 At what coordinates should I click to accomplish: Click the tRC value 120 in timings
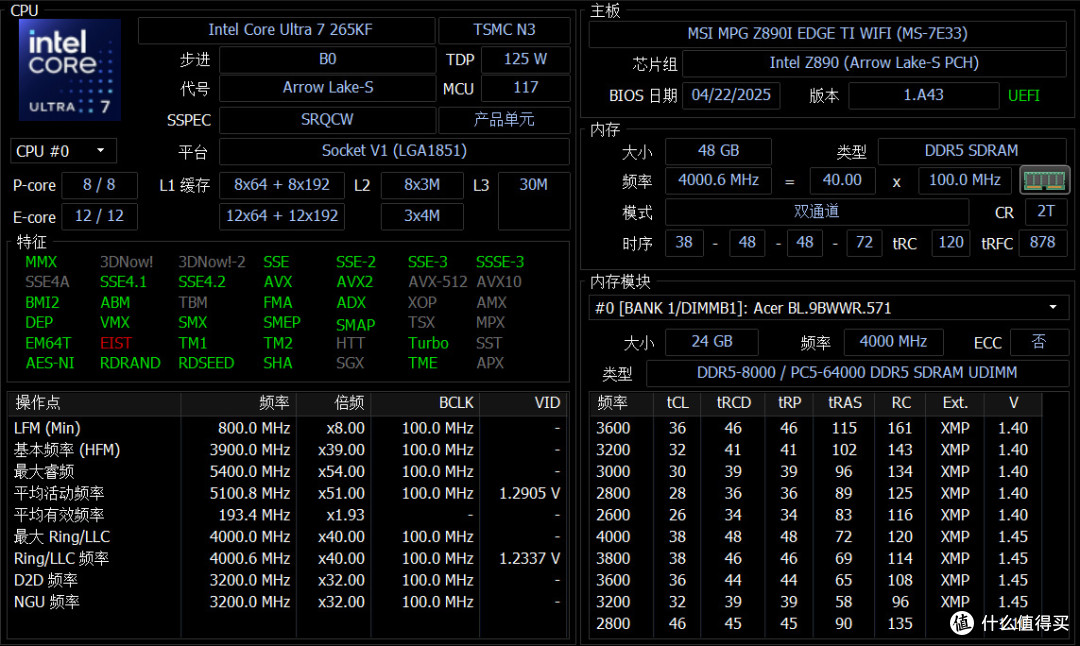[951, 243]
